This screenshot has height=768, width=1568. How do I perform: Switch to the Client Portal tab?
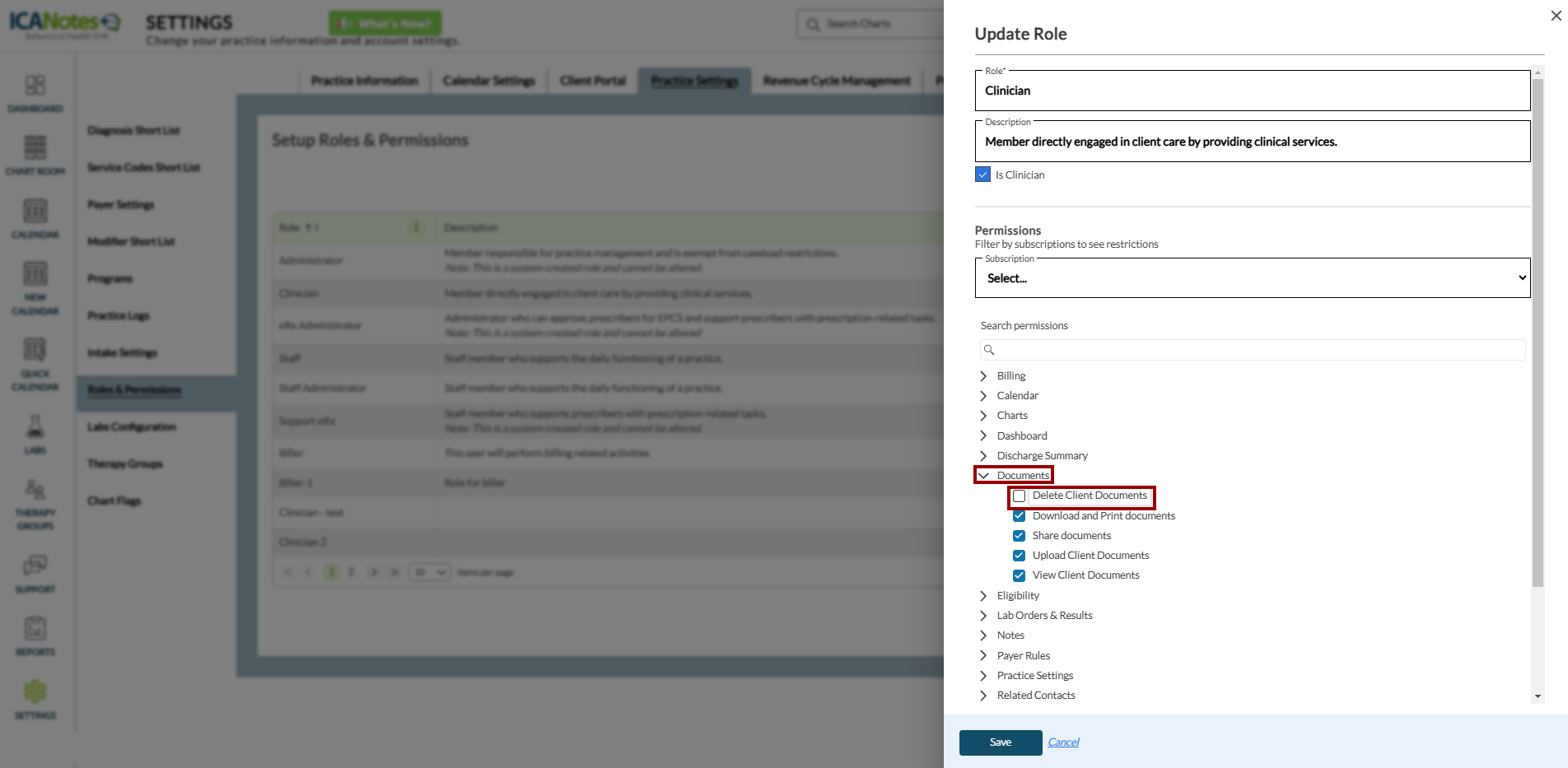(593, 81)
